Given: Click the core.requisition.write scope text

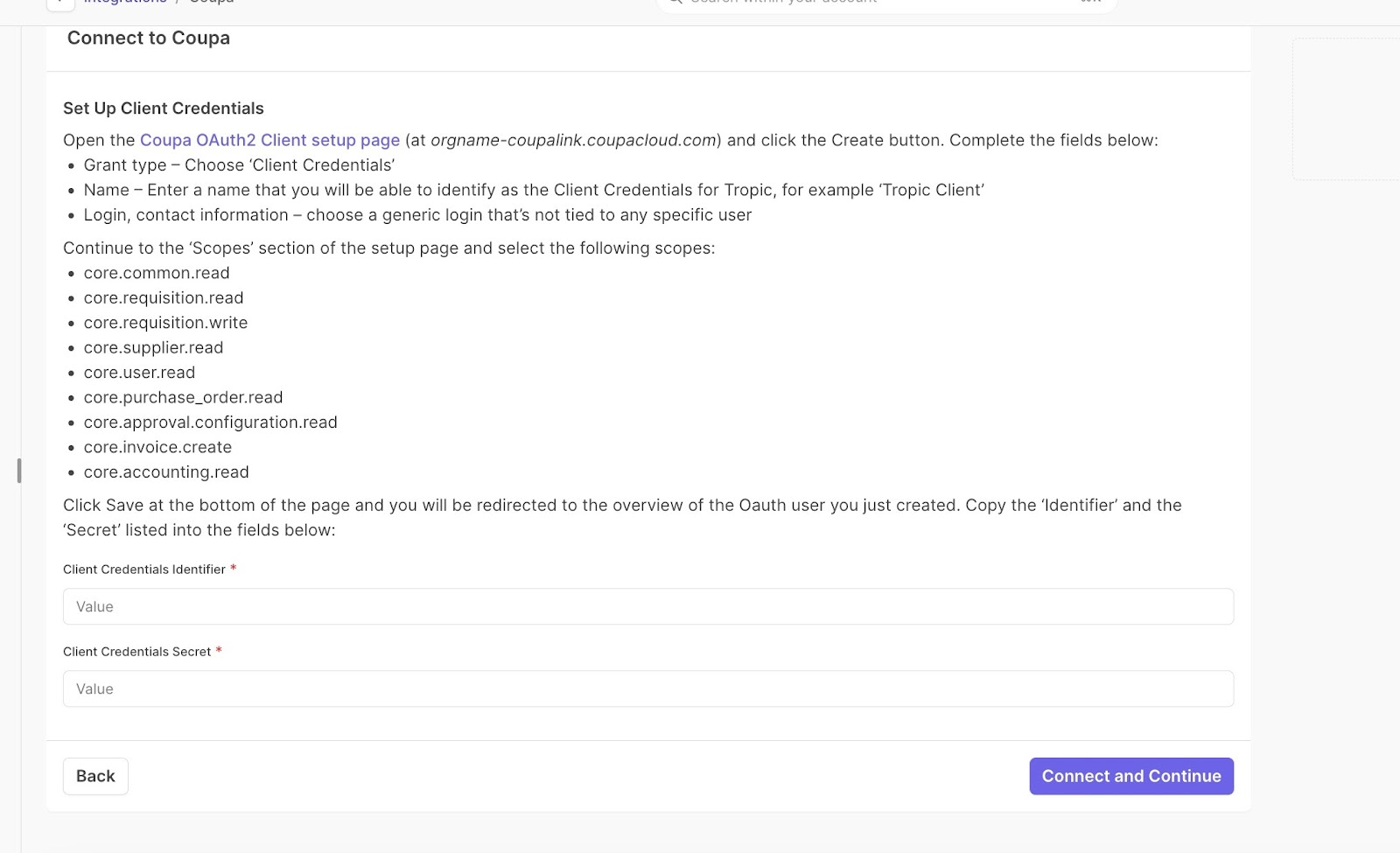Looking at the screenshot, I should (x=165, y=323).
